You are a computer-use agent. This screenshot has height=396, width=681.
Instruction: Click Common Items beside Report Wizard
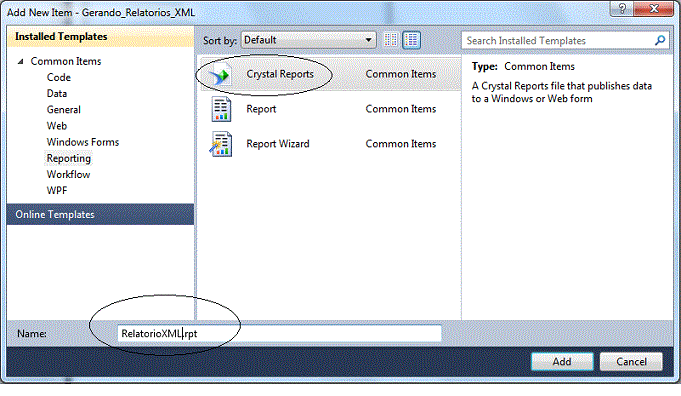click(400, 144)
